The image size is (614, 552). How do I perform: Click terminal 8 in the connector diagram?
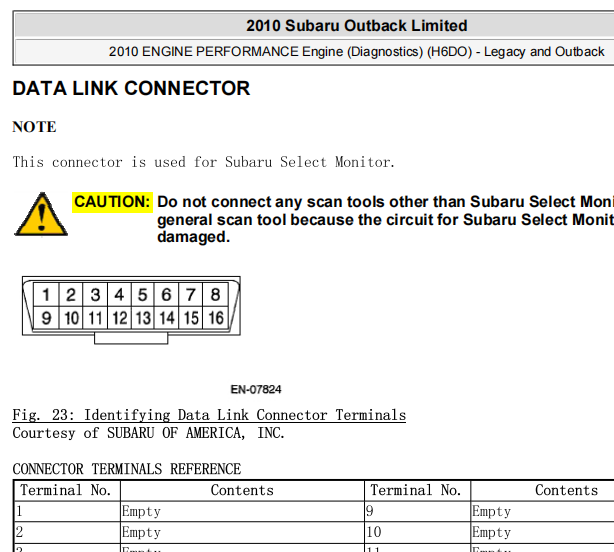pyautogui.click(x=215, y=295)
